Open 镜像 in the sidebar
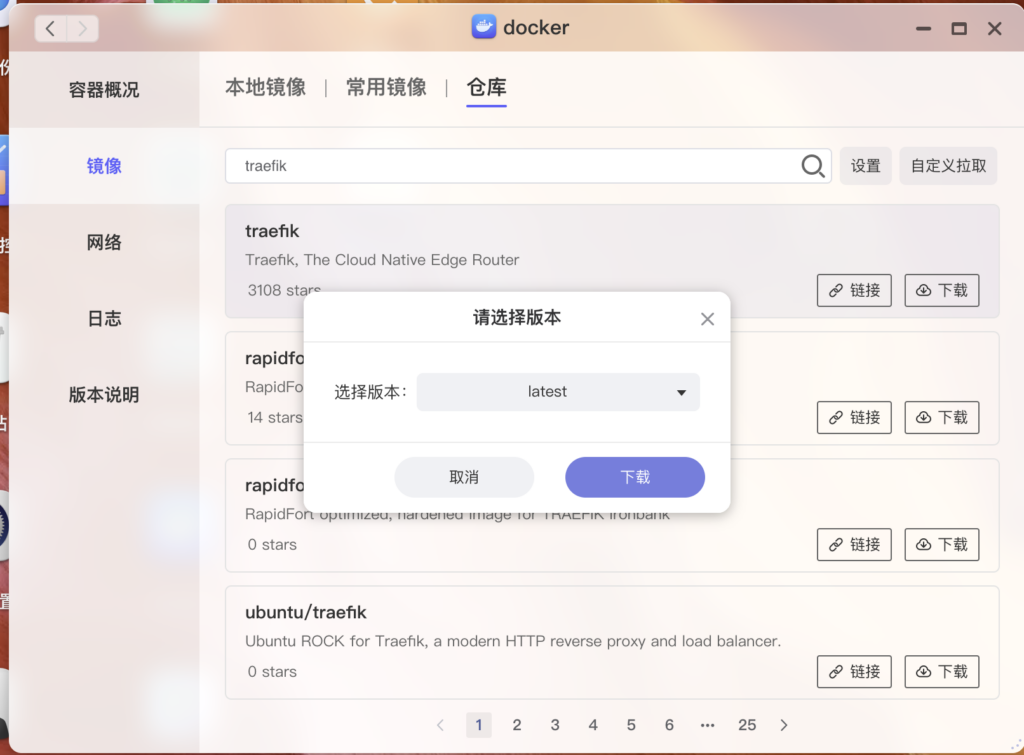 pos(104,166)
